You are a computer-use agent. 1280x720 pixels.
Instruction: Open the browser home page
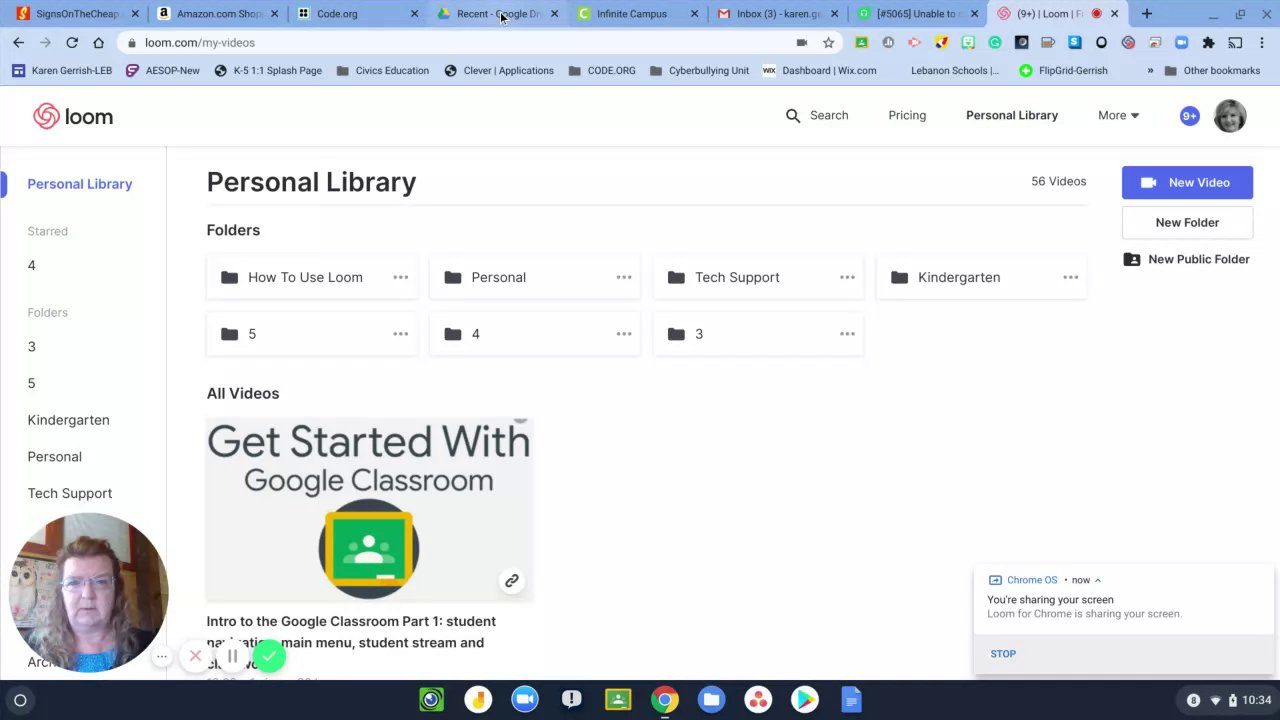pos(98,43)
